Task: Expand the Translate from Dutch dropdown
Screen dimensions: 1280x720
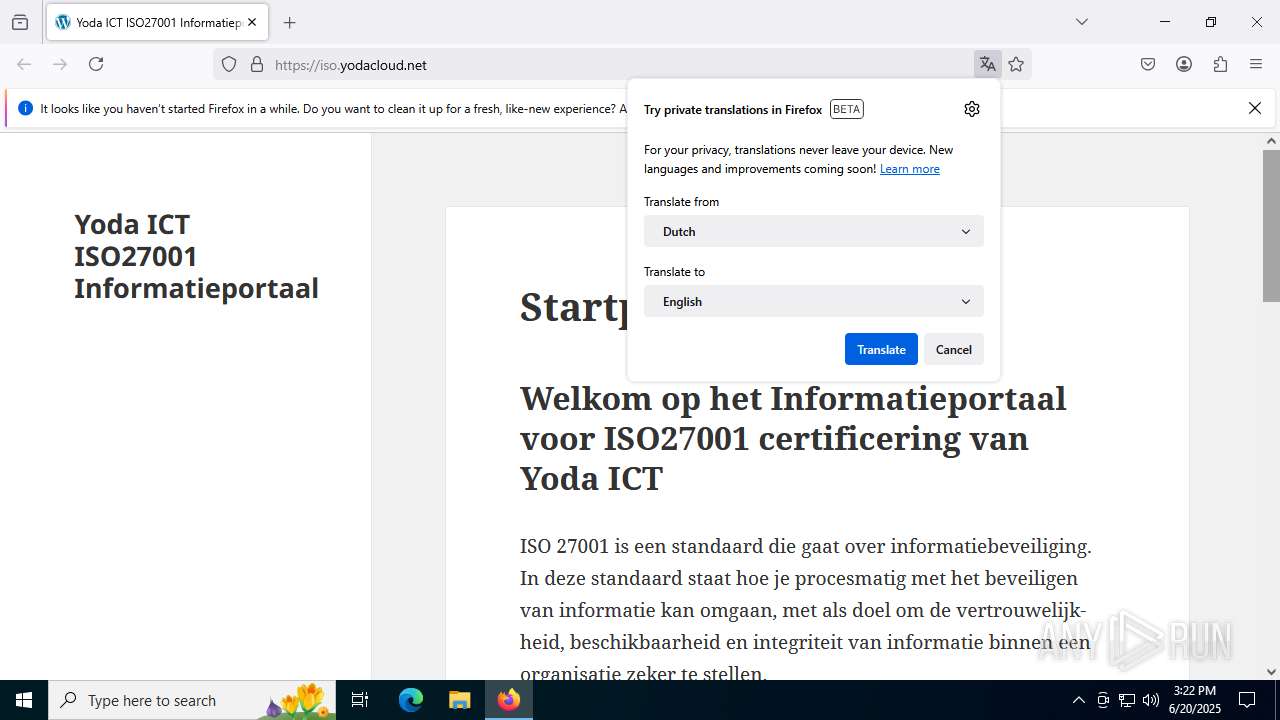Action: (x=814, y=231)
